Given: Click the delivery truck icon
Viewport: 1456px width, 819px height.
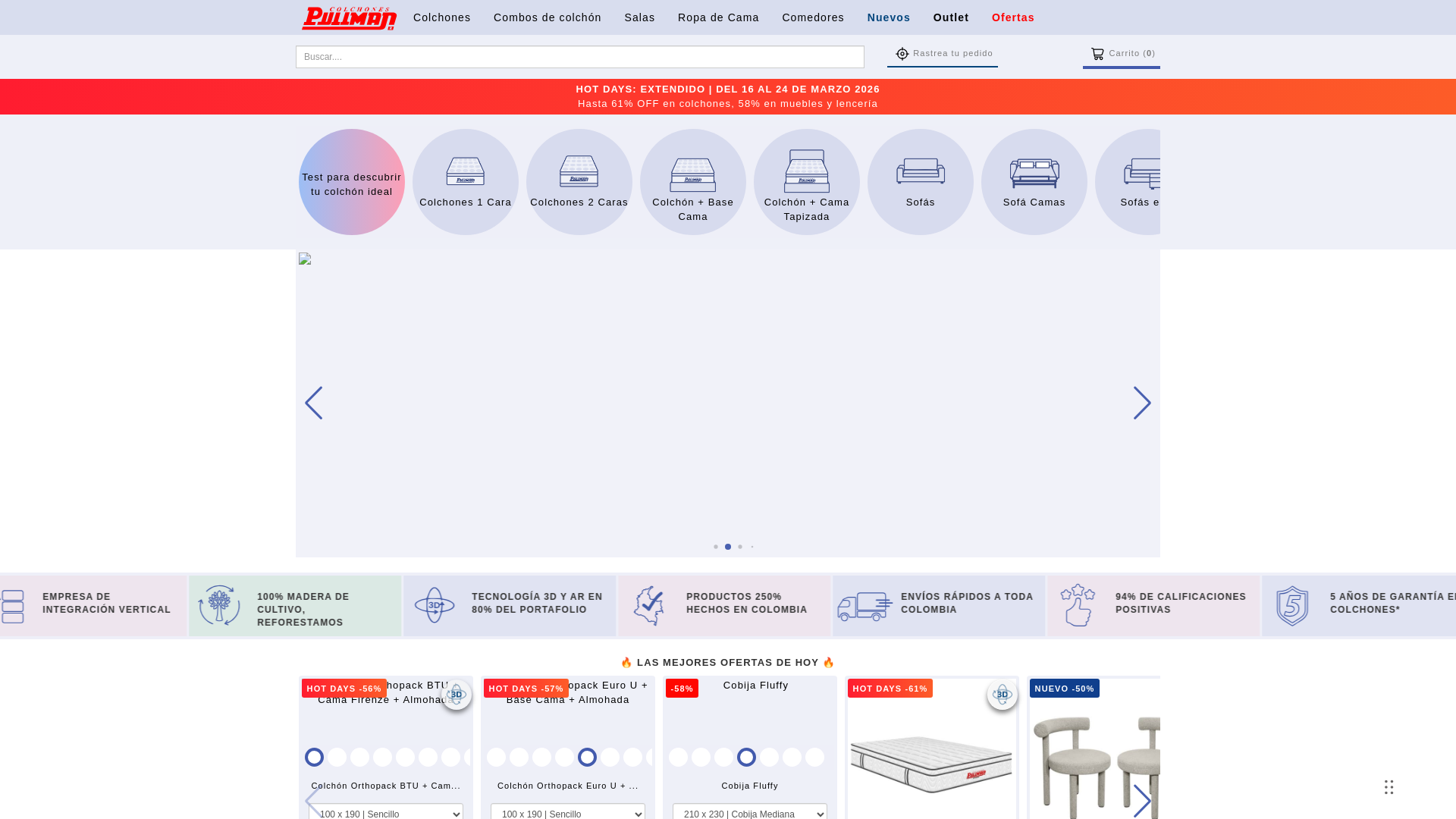Looking at the screenshot, I should [x=864, y=607].
